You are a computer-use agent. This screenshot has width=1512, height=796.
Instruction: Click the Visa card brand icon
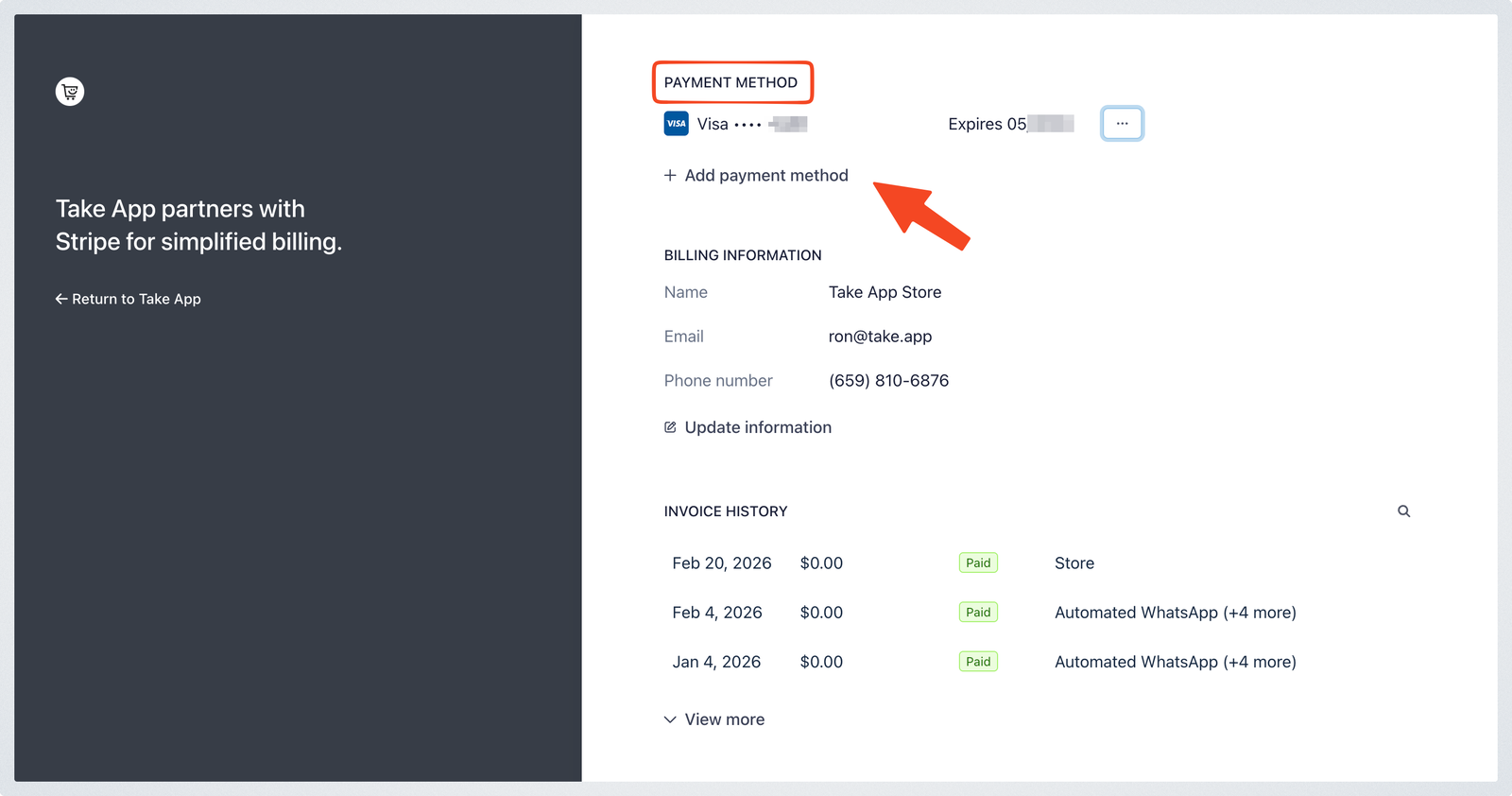coord(677,124)
